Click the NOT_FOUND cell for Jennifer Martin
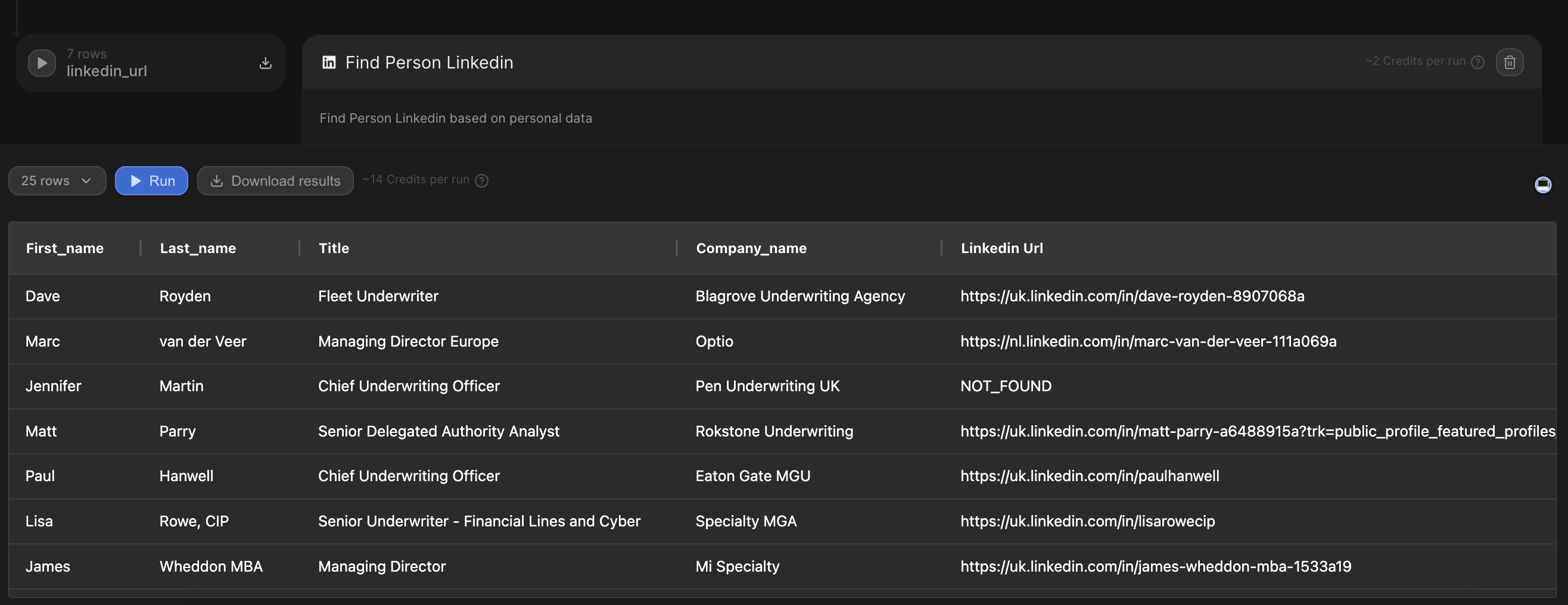Screen dimensions: 1568x605 1006,386
